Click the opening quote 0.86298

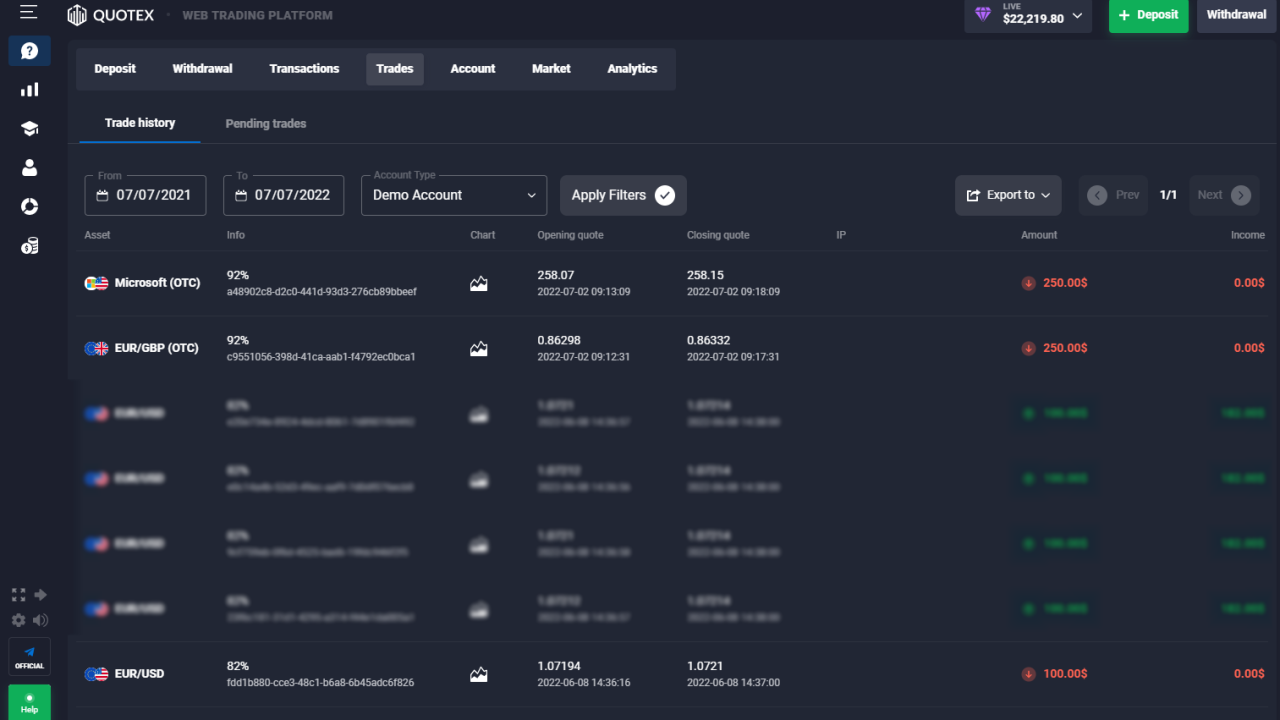click(559, 340)
